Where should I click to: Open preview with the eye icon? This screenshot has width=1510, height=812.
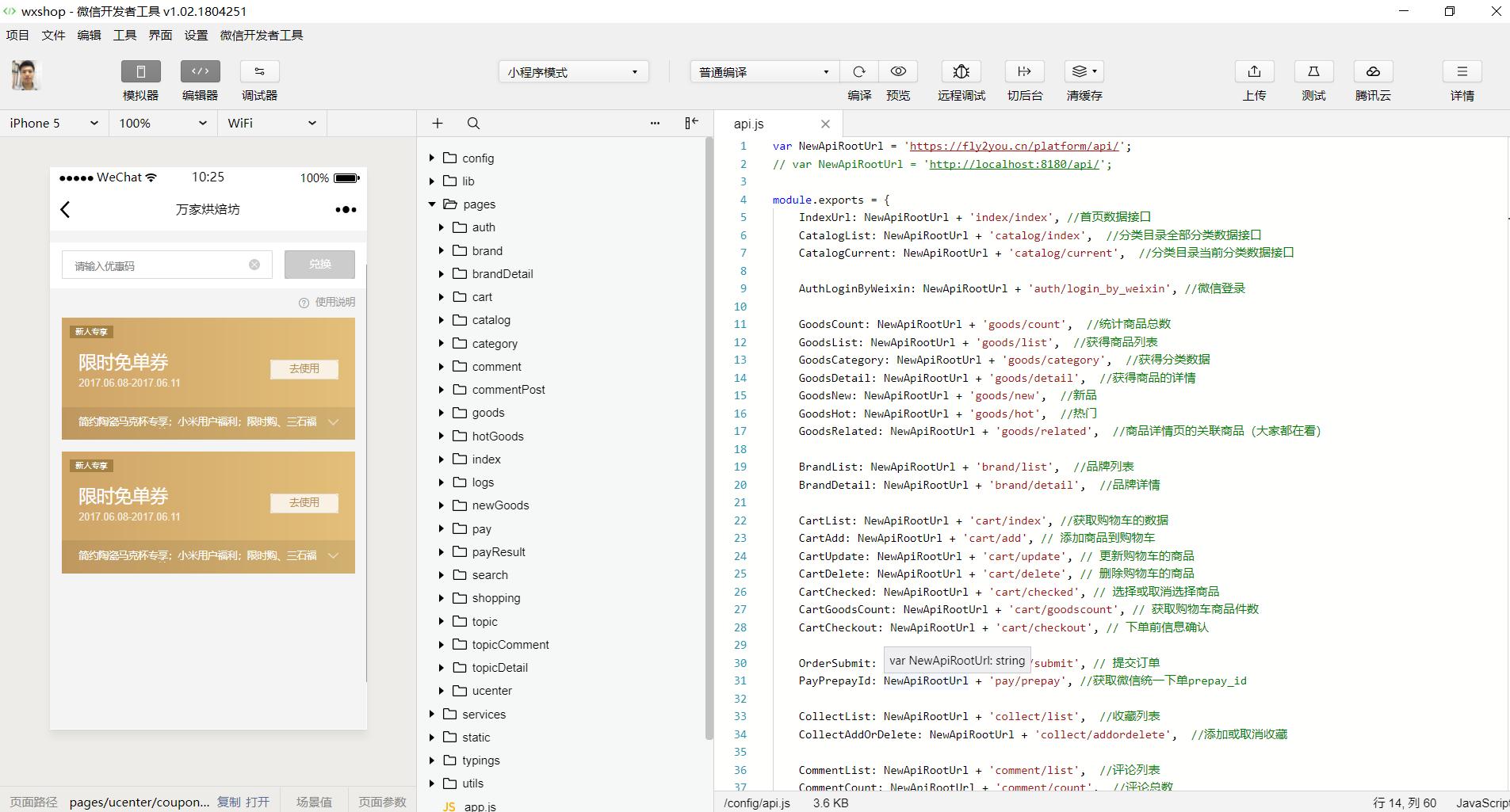(x=898, y=72)
